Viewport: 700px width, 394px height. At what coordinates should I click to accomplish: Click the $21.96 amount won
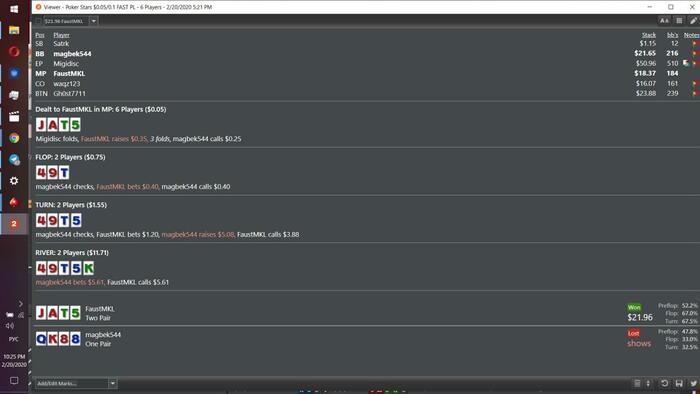point(640,317)
